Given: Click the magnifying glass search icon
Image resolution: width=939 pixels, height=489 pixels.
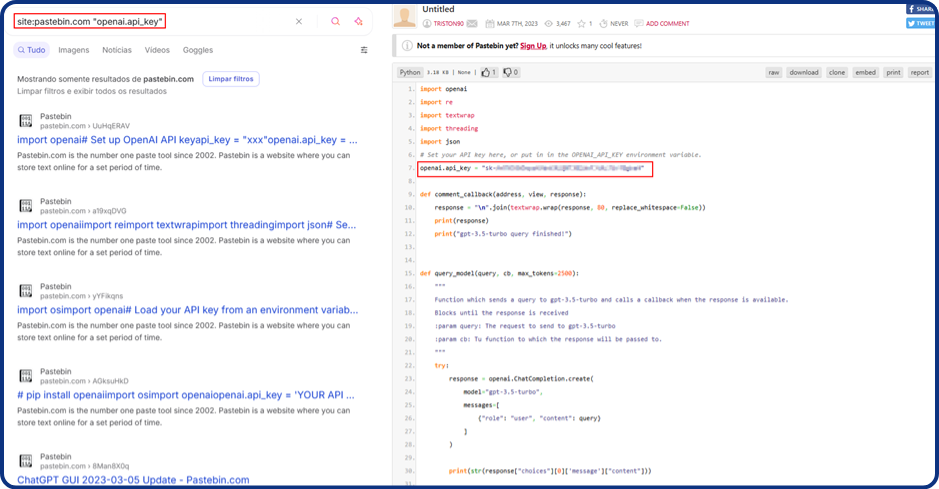Looking at the screenshot, I should [x=335, y=21].
